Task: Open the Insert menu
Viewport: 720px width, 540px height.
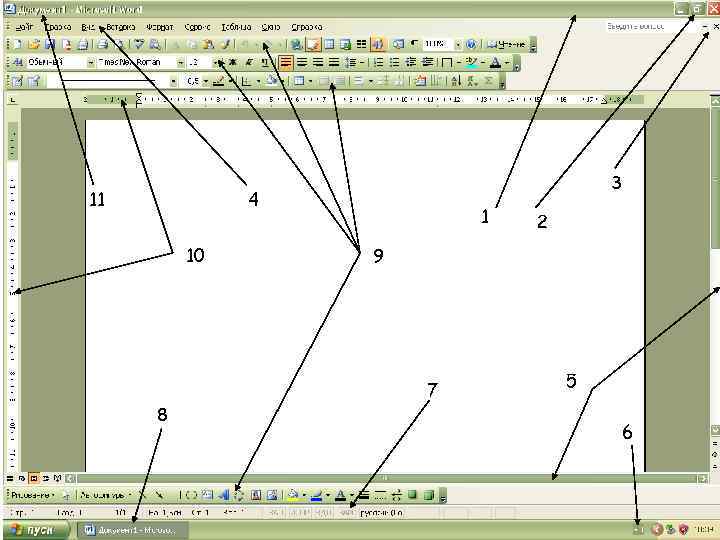Action: (x=121, y=27)
